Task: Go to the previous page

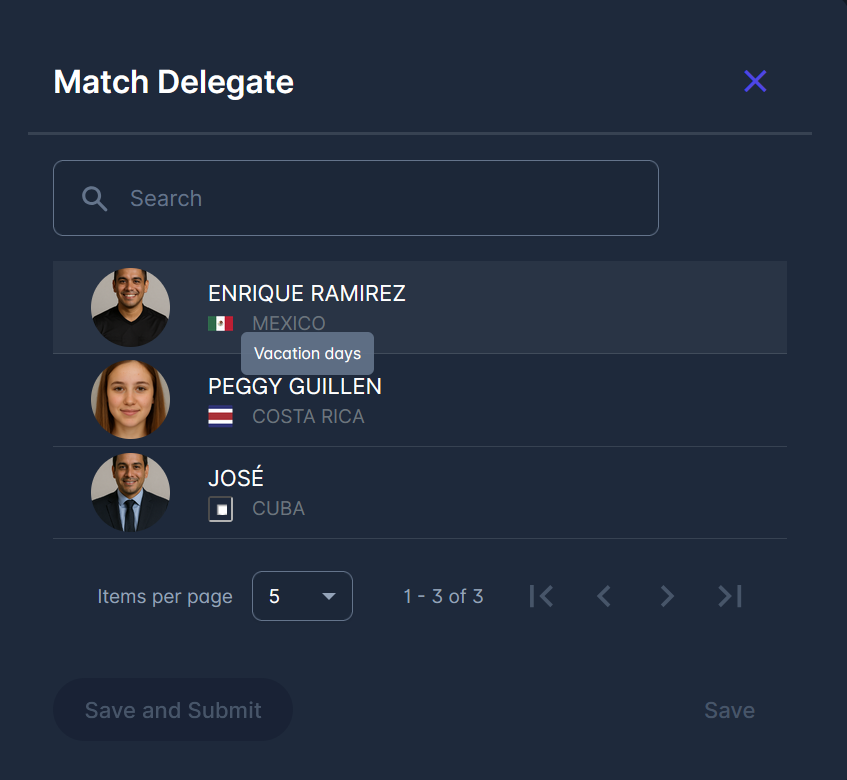Action: [603, 596]
